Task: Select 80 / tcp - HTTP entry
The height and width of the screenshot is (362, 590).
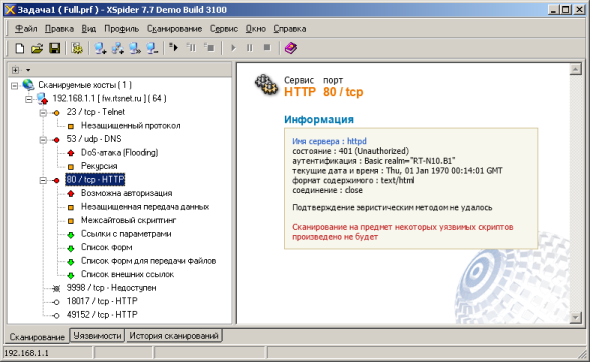Action: [x=95, y=179]
